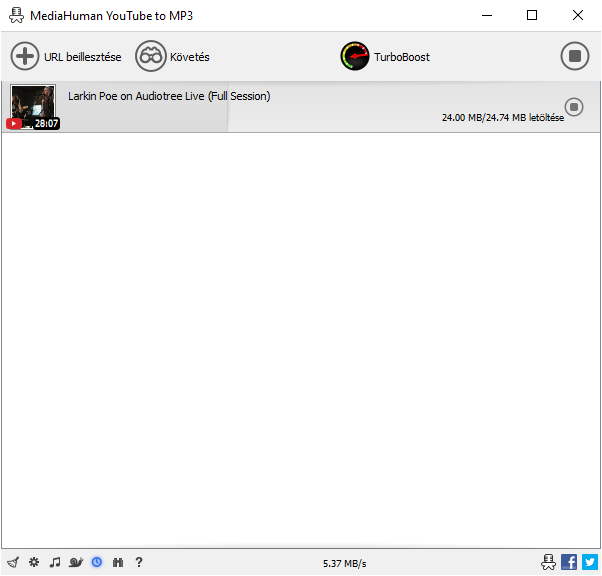Click the music note iTunes icon
The image size is (602, 576).
pyautogui.click(x=55, y=563)
